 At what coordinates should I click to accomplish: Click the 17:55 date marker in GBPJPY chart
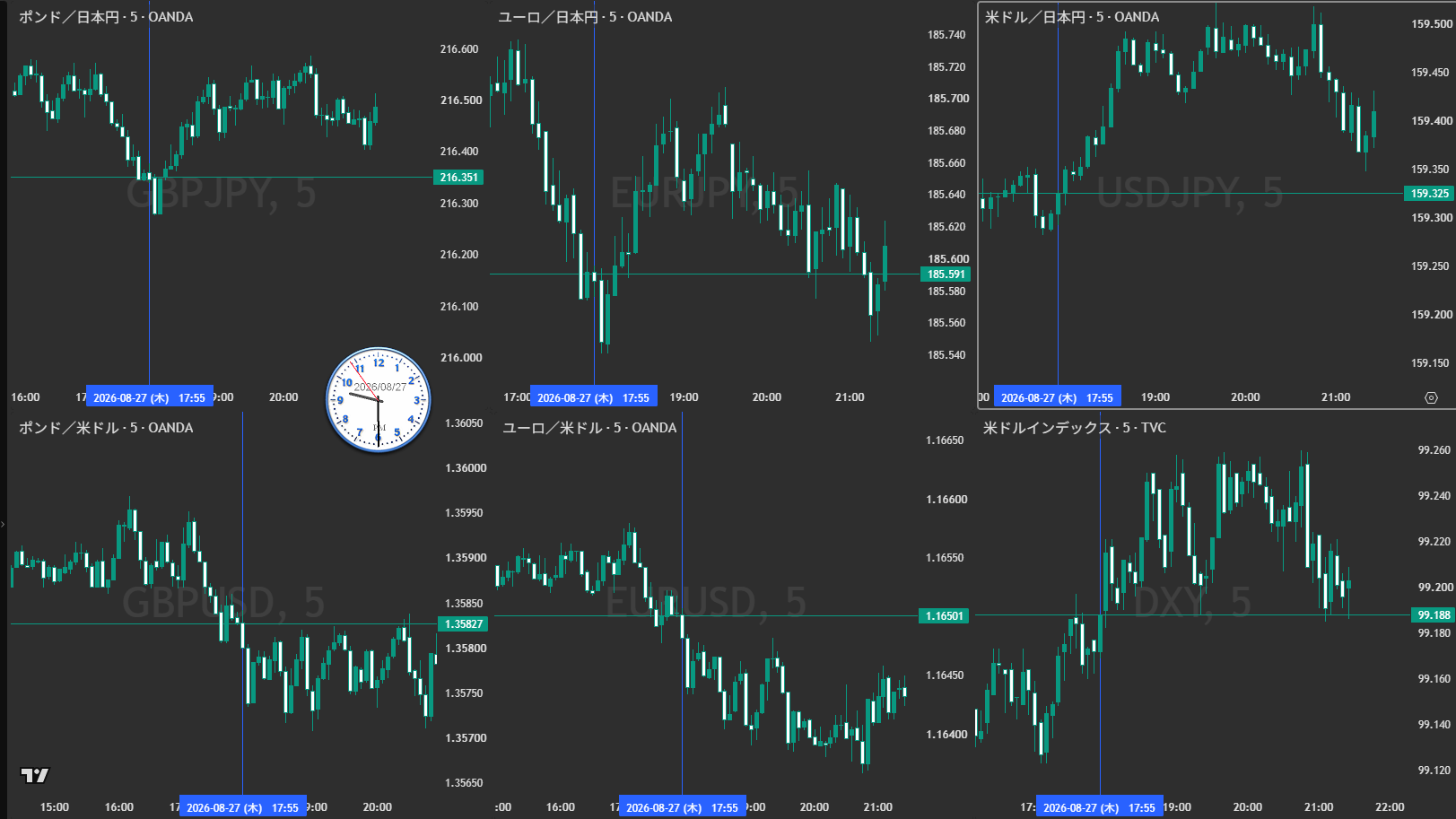(x=150, y=397)
